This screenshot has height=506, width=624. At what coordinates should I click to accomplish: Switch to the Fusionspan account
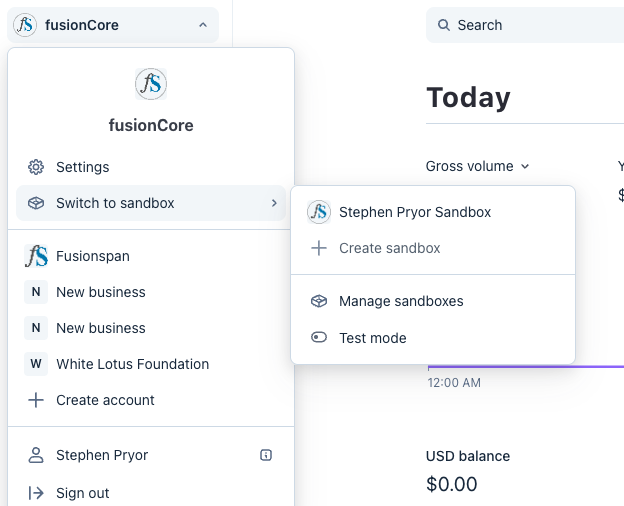point(151,256)
